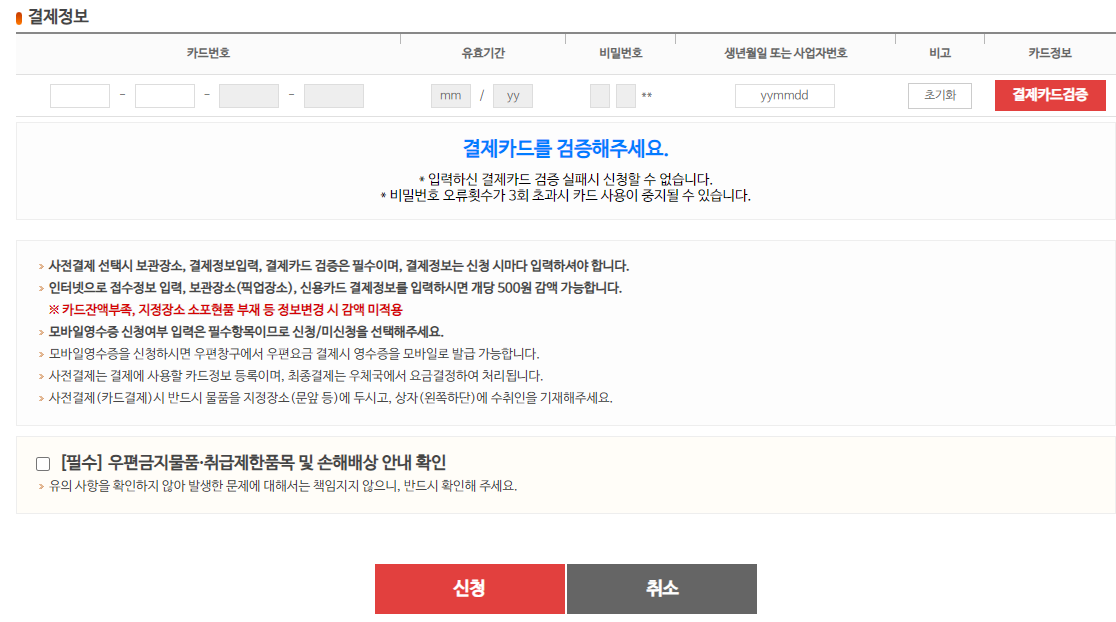Click the second card number segment field
Image resolution: width=1116 pixels, height=622 pixels.
(164, 95)
